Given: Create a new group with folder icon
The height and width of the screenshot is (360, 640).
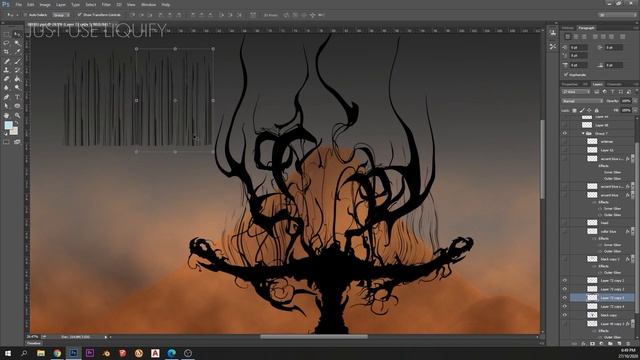Looking at the screenshot, I should click(610, 344).
